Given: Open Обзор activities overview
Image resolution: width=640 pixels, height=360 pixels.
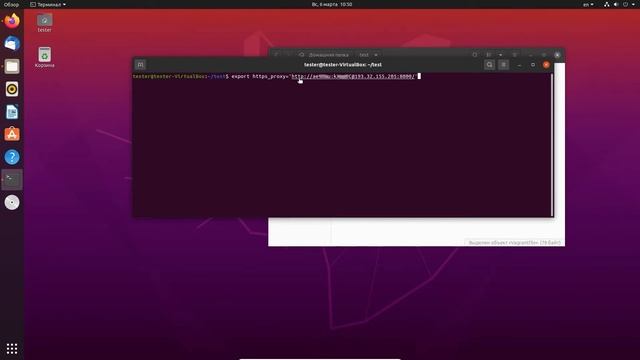Looking at the screenshot, I should [x=11, y=4].
